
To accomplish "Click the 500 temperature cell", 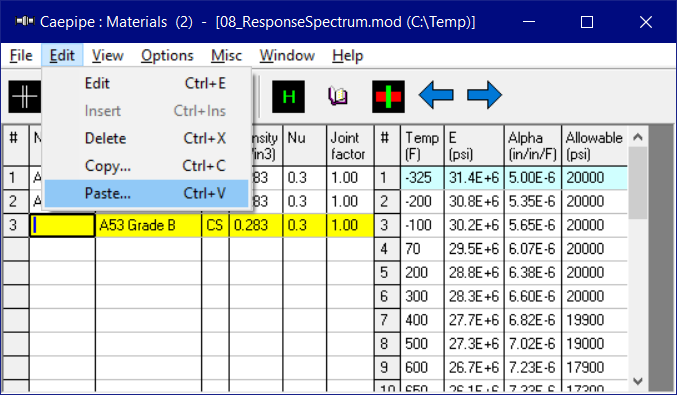I will tap(422, 344).
